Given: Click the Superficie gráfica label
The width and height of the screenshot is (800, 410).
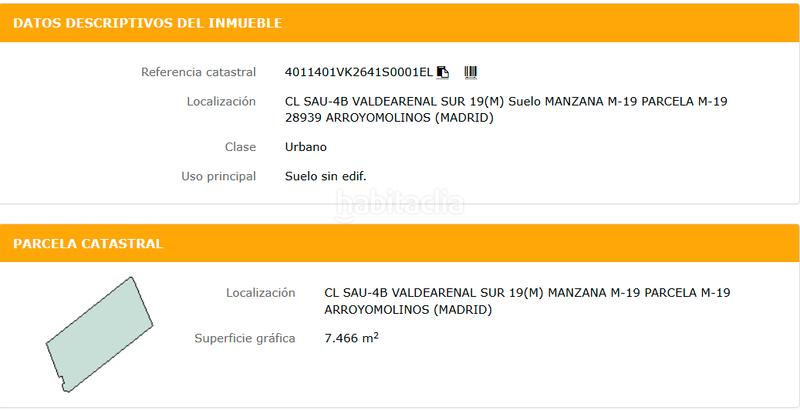Looking at the screenshot, I should (x=245, y=338).
